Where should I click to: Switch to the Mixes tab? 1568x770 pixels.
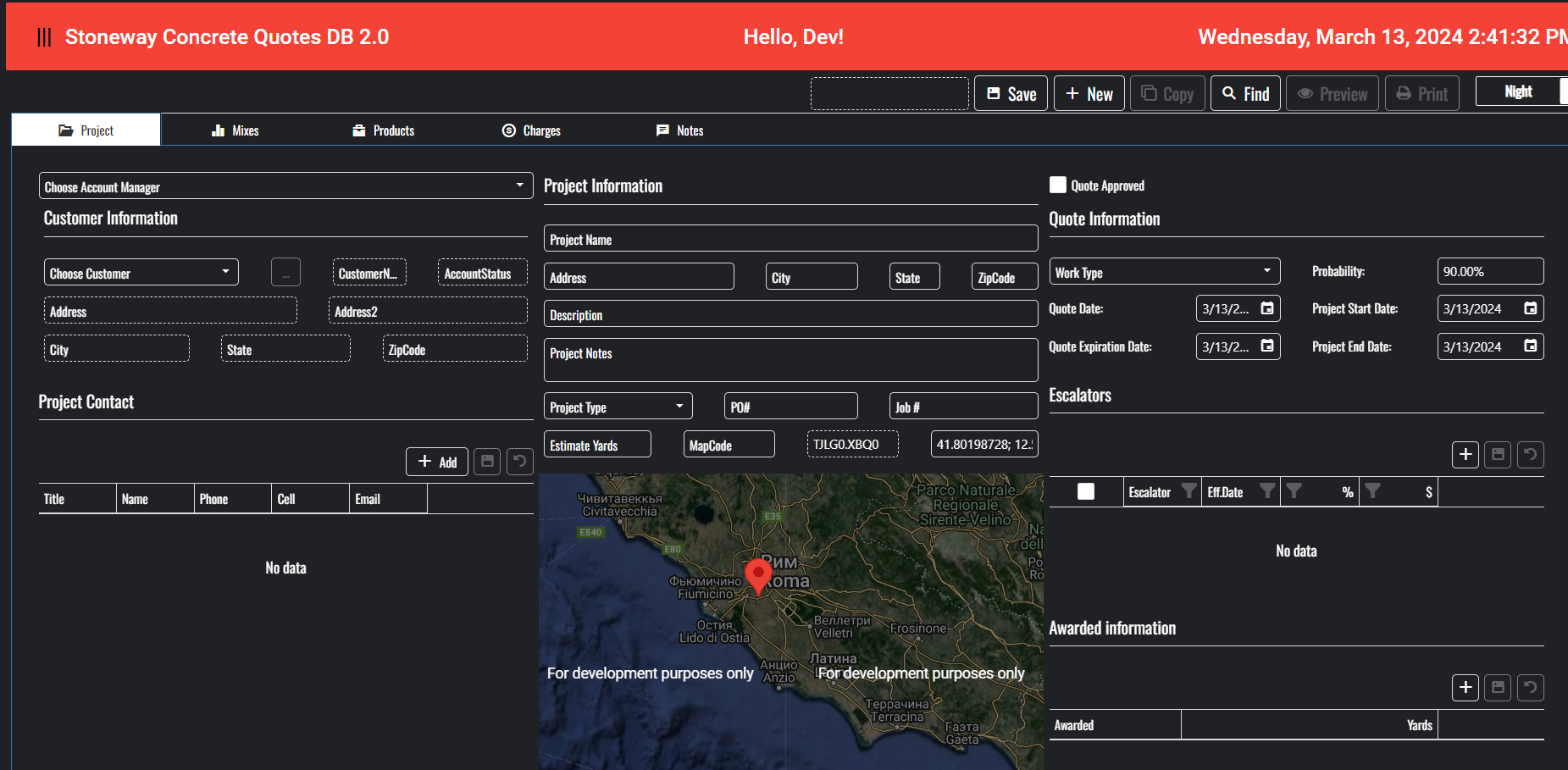235,130
